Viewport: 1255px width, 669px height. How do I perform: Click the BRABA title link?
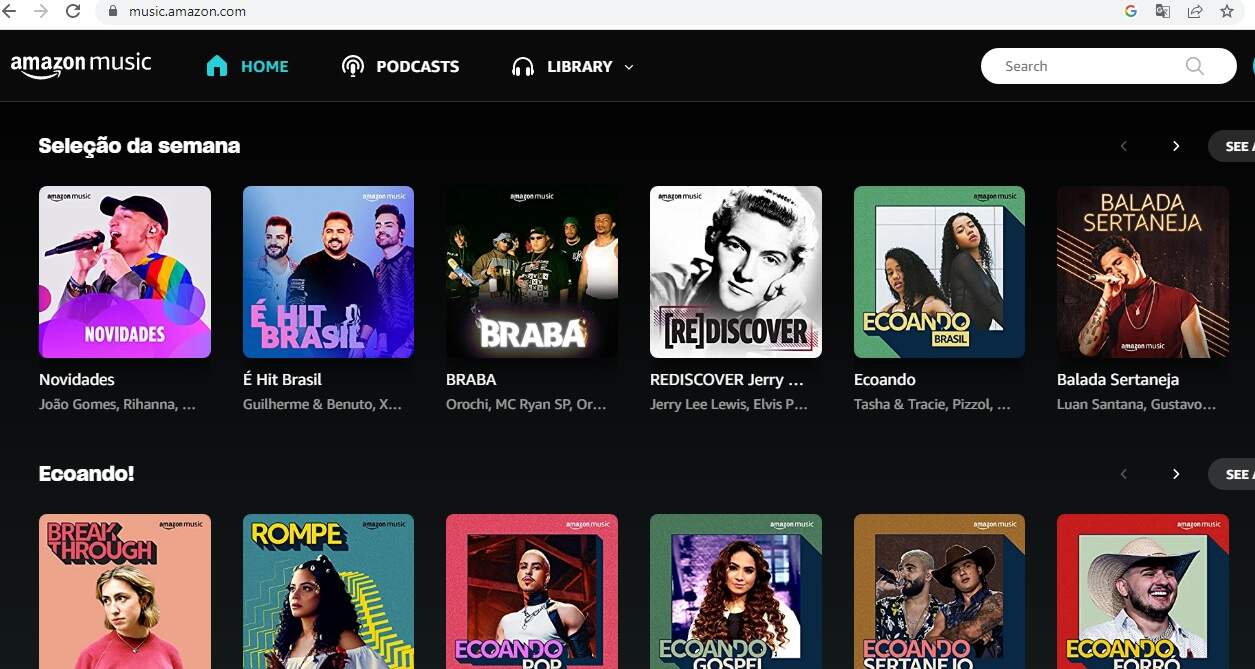pos(471,380)
